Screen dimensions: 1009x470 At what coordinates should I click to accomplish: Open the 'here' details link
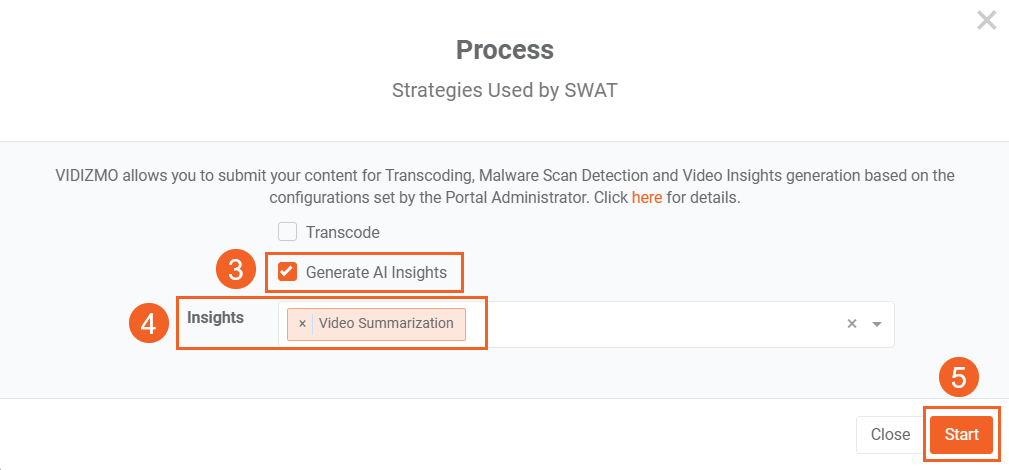[x=647, y=197]
